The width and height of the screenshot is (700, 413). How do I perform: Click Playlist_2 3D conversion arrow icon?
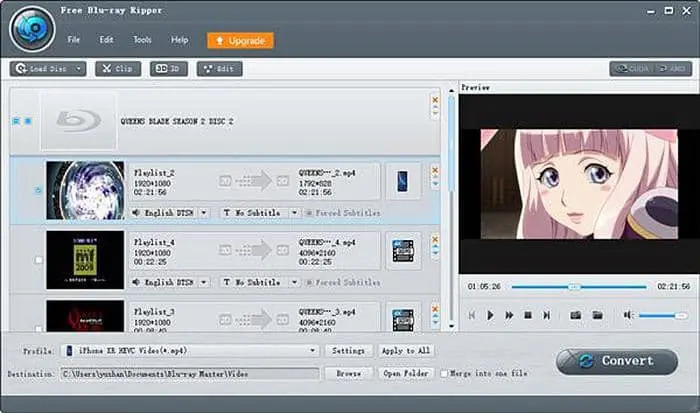tap(254, 181)
